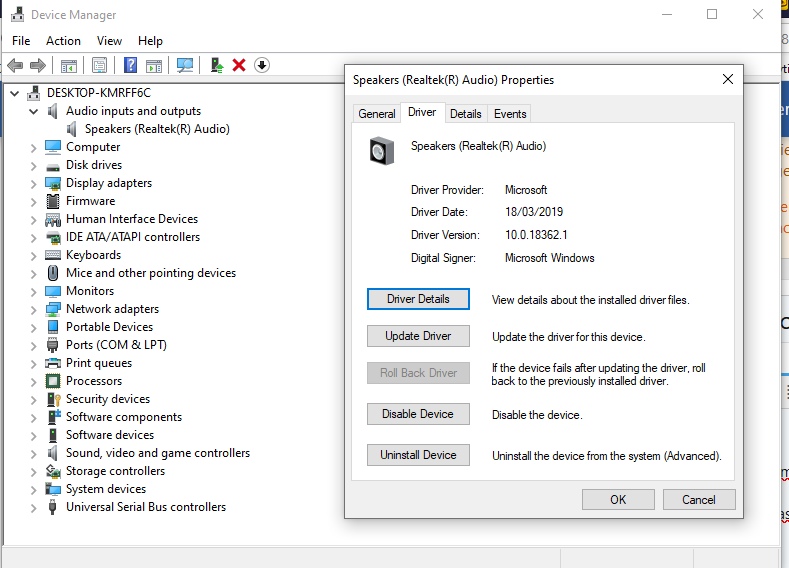
Task: Close the Speakers Properties dialog
Action: 728,79
